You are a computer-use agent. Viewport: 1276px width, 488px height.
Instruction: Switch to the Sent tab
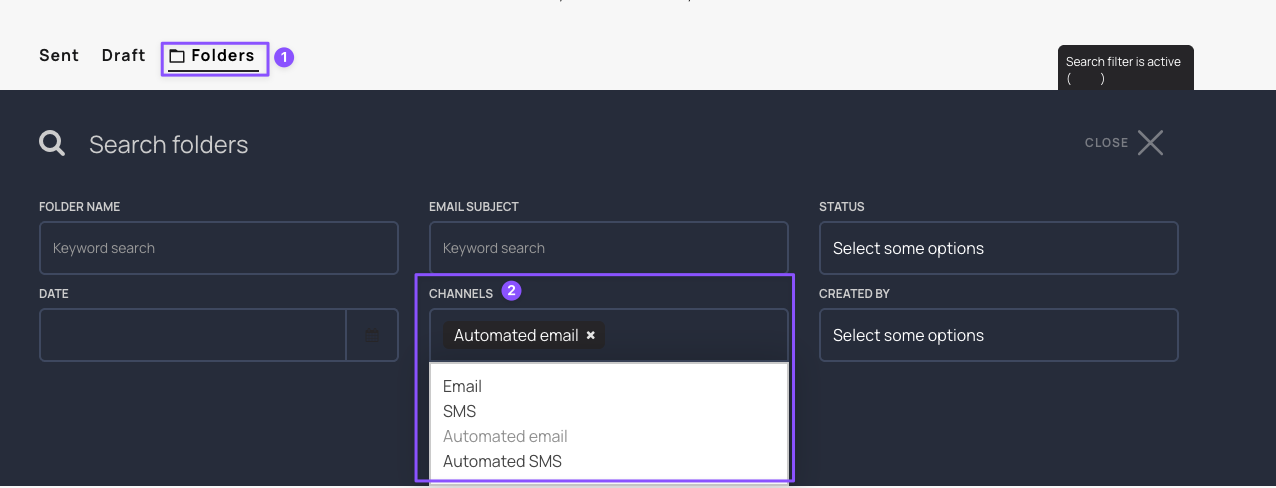click(59, 56)
